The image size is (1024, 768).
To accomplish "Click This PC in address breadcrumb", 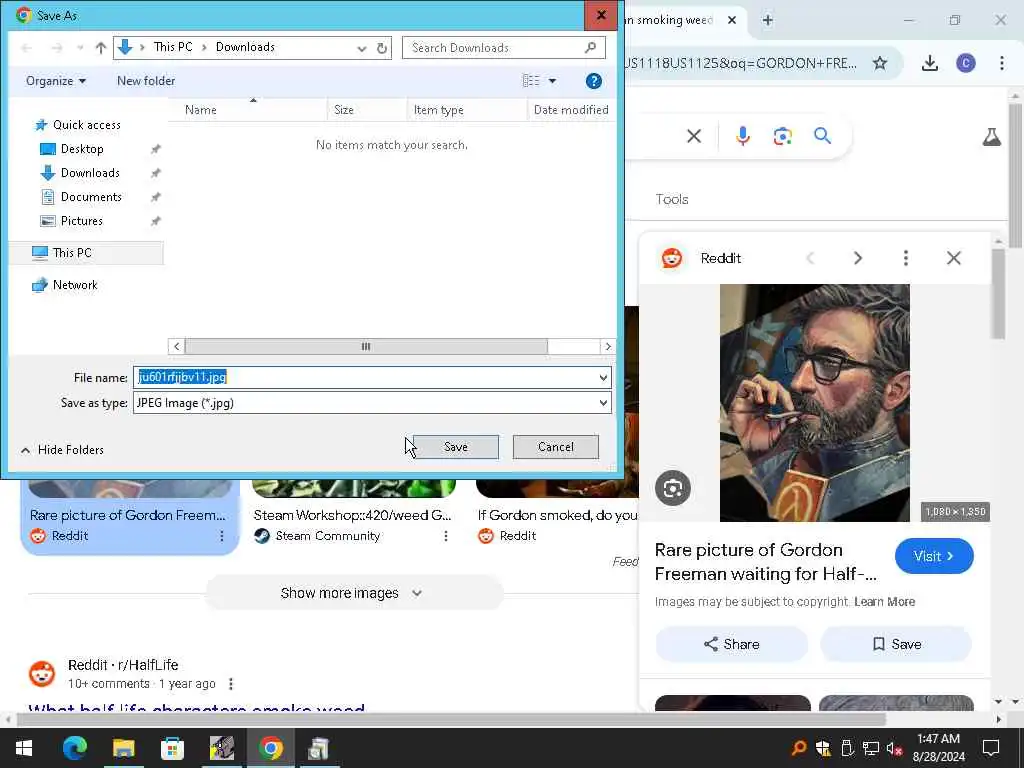I will [x=173, y=47].
